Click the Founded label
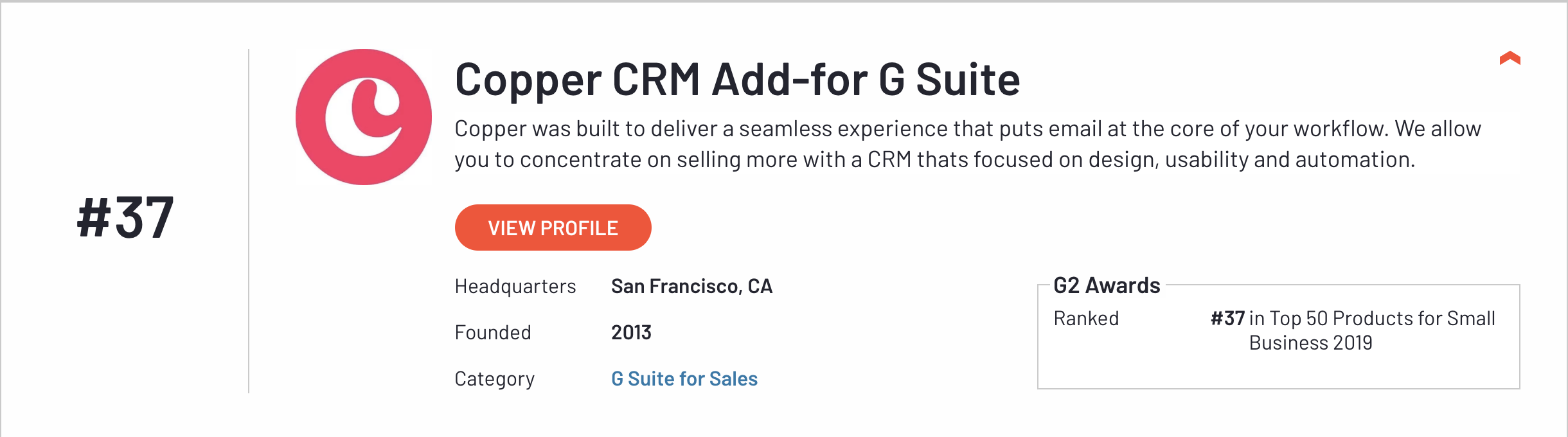The width and height of the screenshot is (1568, 437). click(x=493, y=332)
